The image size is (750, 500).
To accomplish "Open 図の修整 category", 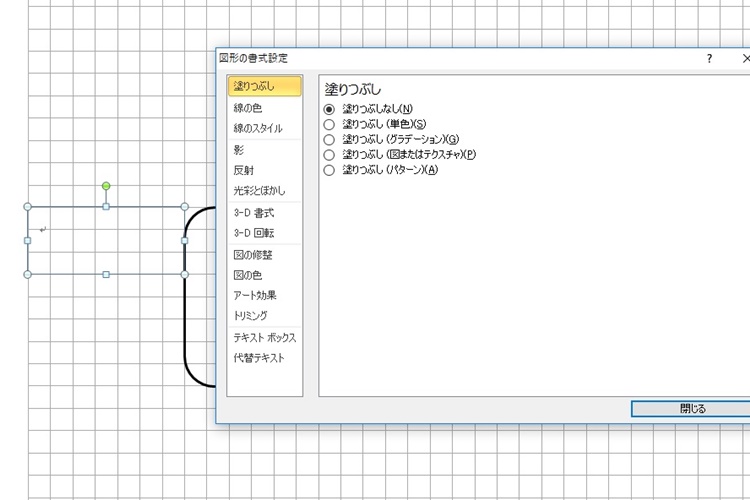I will click(252, 255).
